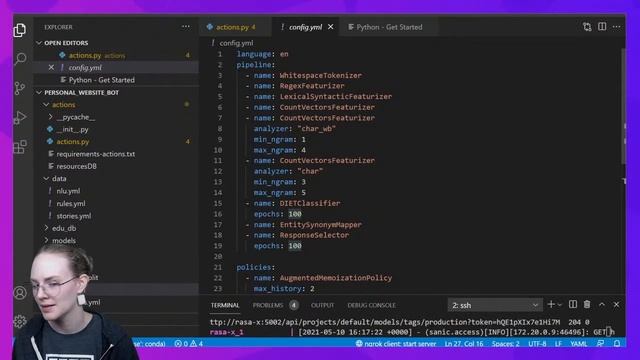
Task: Click DIETClassifier on line 15
Action: point(310,203)
